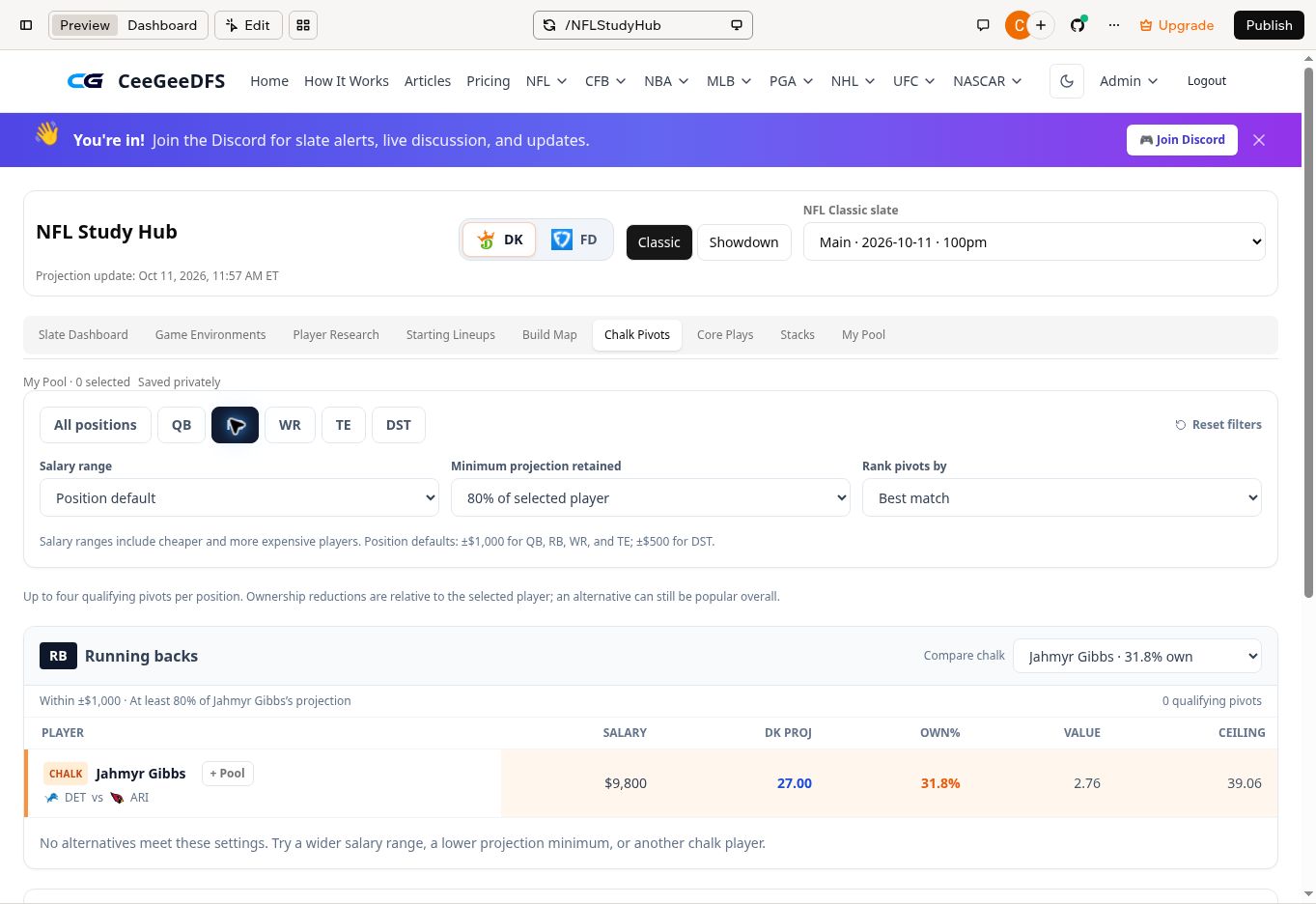This screenshot has width=1316, height=904.
Task: Expand the NASCAR navigation menu
Action: click(988, 81)
